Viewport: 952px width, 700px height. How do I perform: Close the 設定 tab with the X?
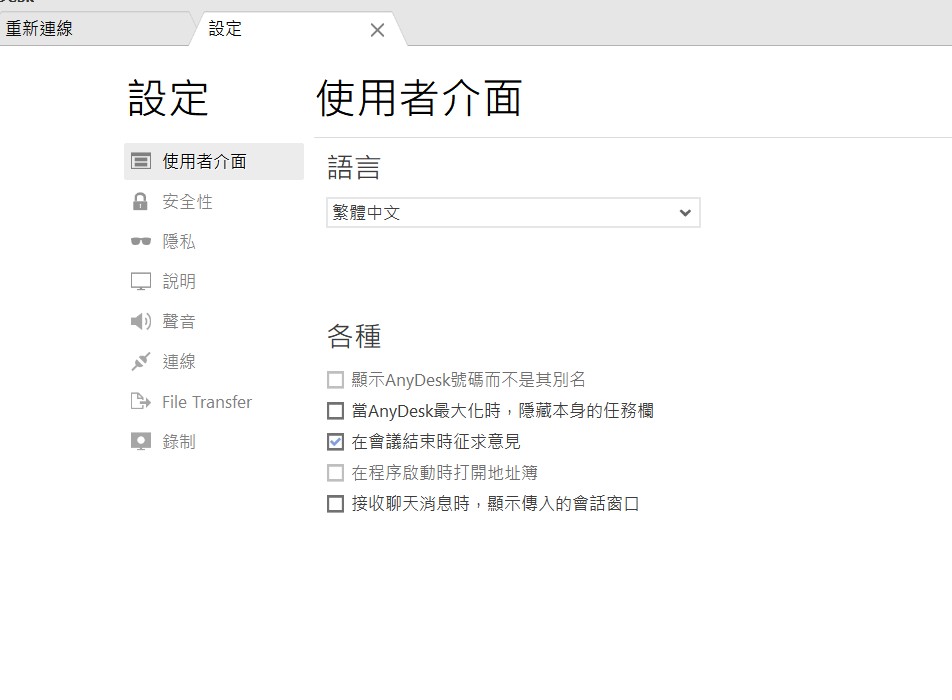[x=377, y=30]
